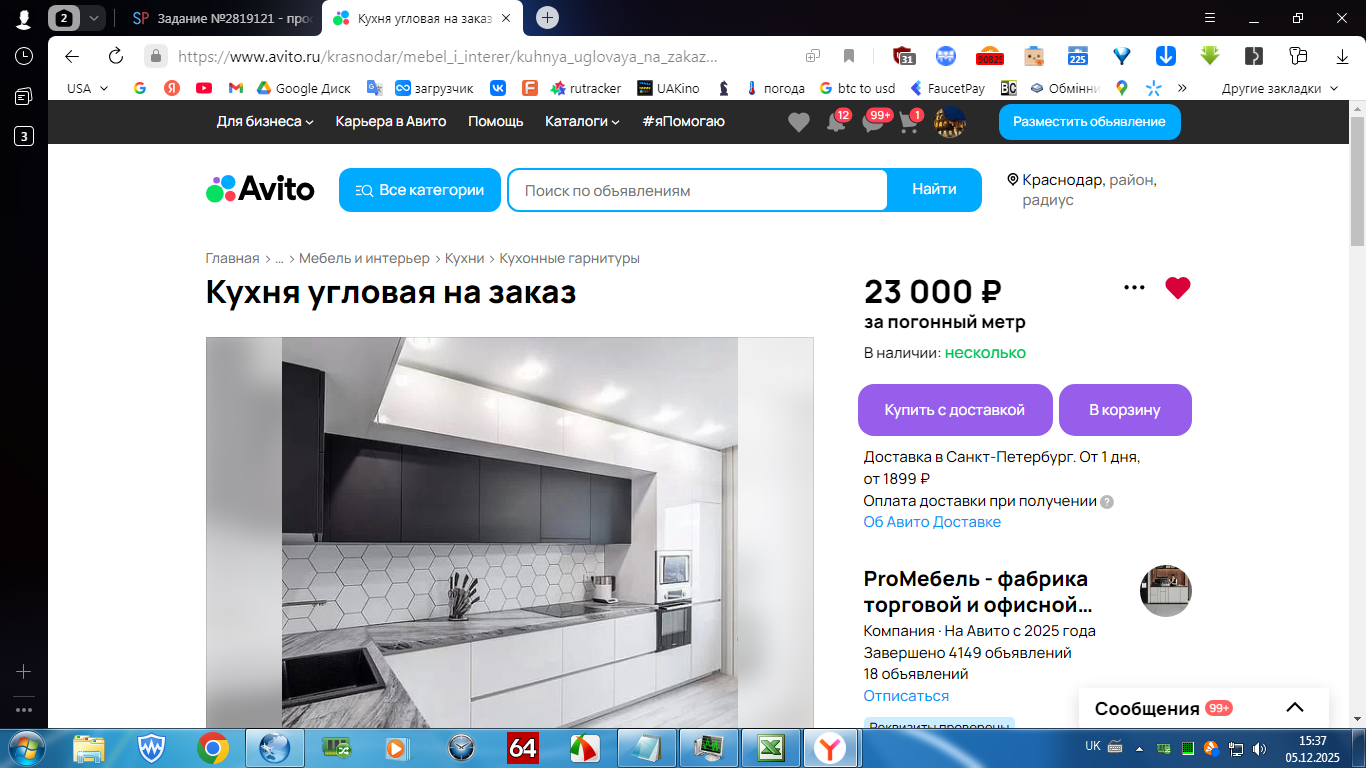Click the green download-arrow extension icon

pos(1209,56)
